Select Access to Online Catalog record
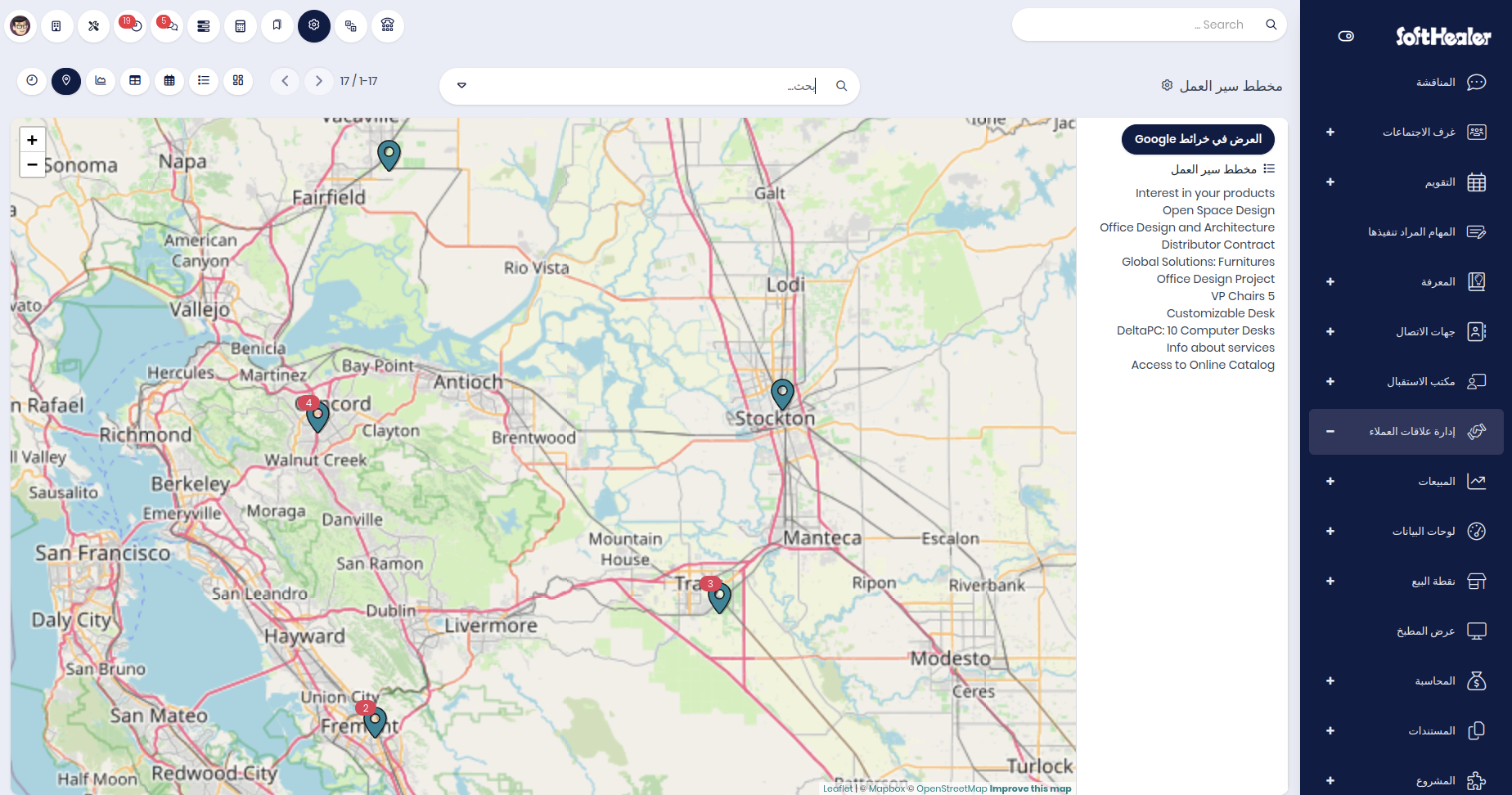Screen dimensions: 1512x795 [1203, 365]
